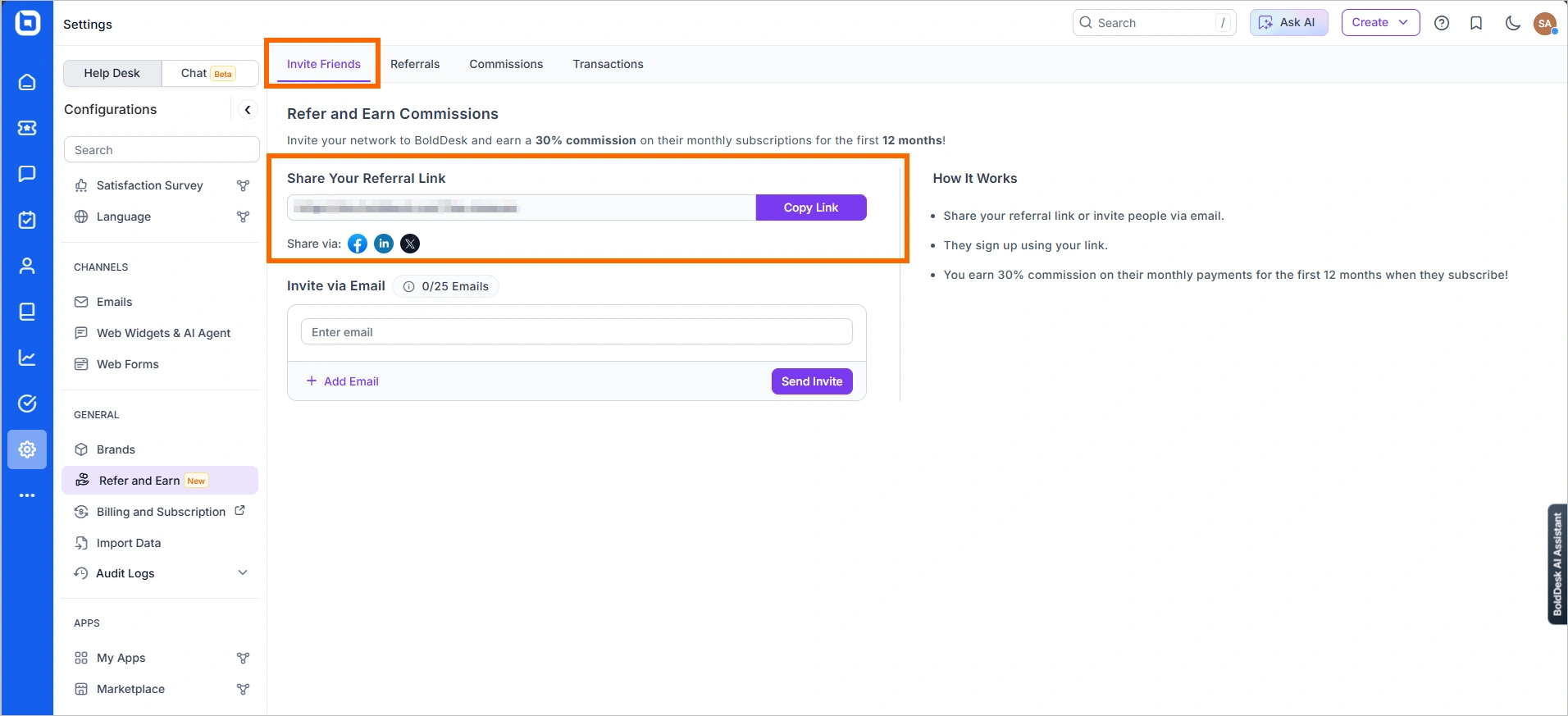
Task: Open the Tickets icon in left rail
Action: (27, 128)
